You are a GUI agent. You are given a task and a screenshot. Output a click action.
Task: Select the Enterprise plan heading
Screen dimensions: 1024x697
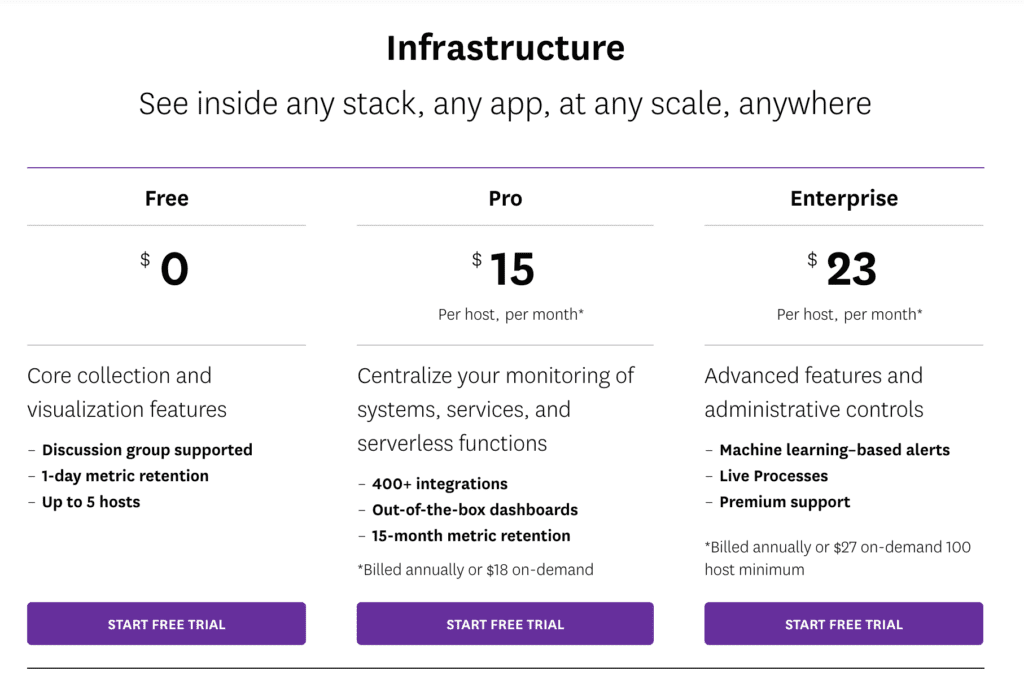(x=844, y=198)
